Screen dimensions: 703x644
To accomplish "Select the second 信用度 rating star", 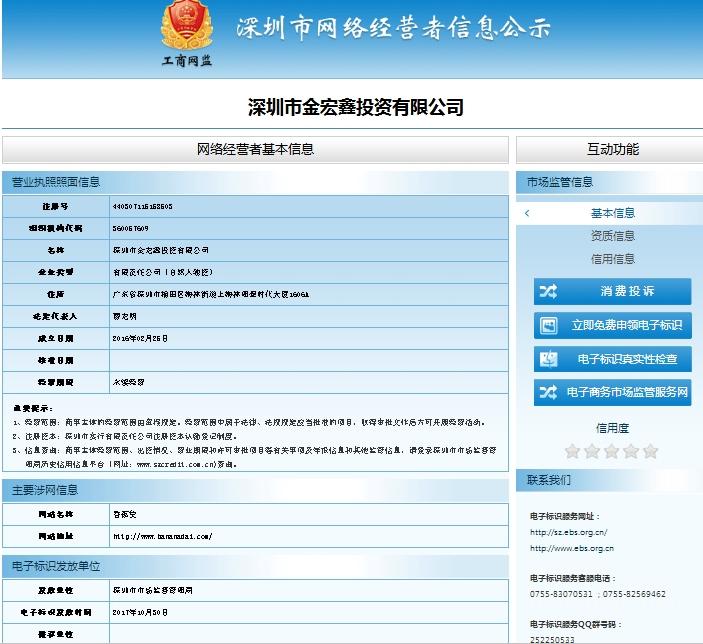I will pos(592,451).
